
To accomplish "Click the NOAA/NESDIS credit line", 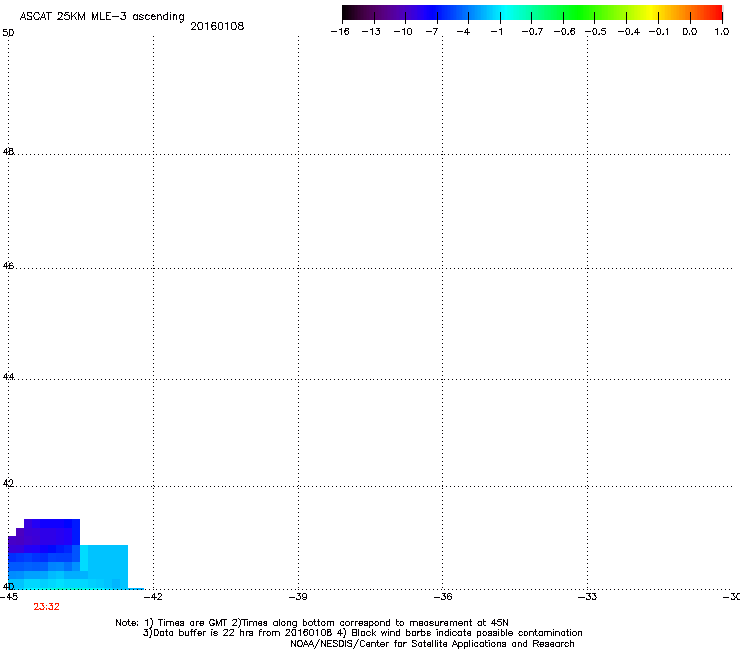I will [432, 644].
